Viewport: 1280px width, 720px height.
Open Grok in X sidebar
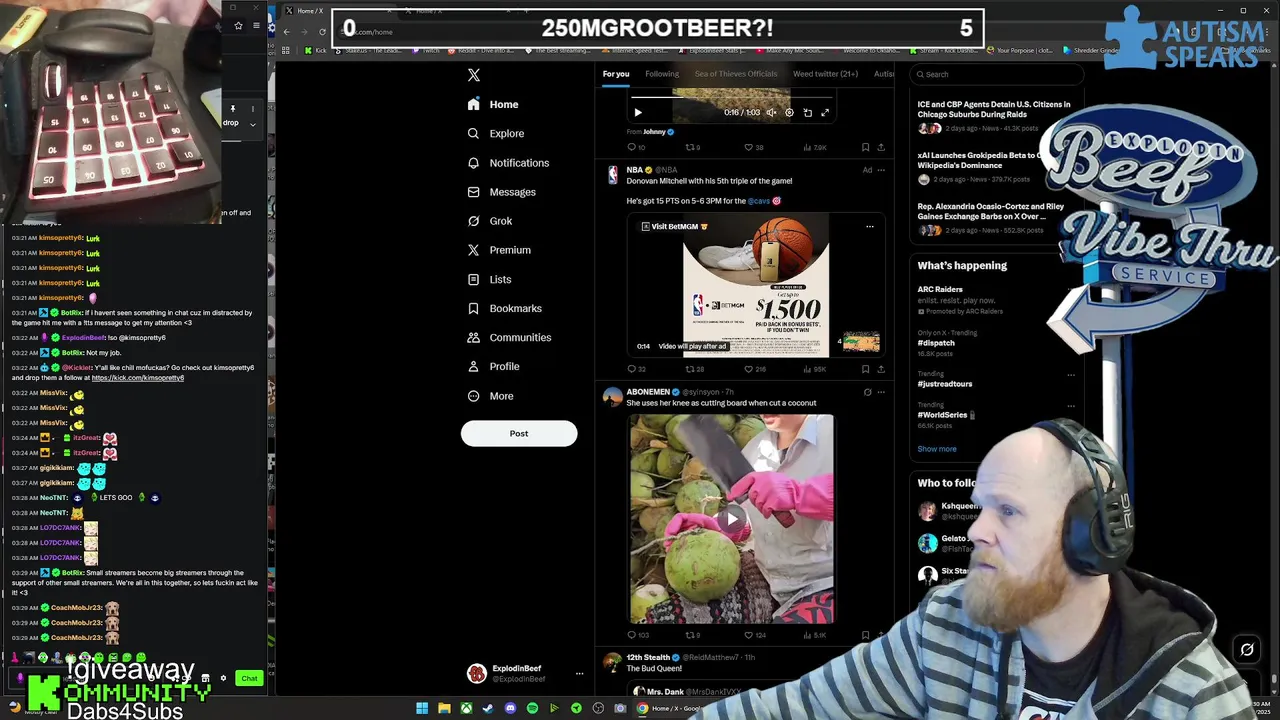pos(490,221)
